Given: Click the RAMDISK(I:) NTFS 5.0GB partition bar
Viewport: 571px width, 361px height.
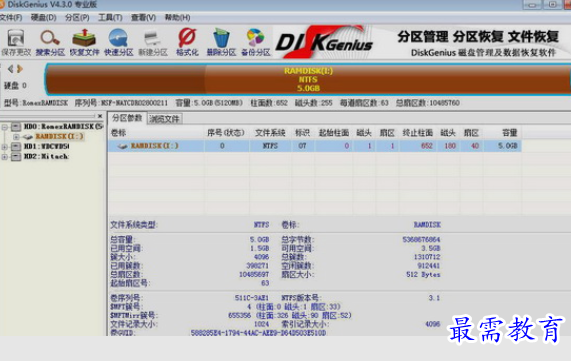Looking at the screenshot, I should (x=308, y=79).
